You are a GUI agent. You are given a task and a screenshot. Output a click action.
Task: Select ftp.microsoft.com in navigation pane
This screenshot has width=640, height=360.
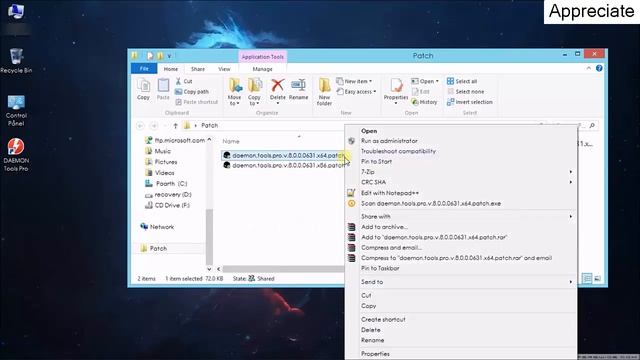175,140
